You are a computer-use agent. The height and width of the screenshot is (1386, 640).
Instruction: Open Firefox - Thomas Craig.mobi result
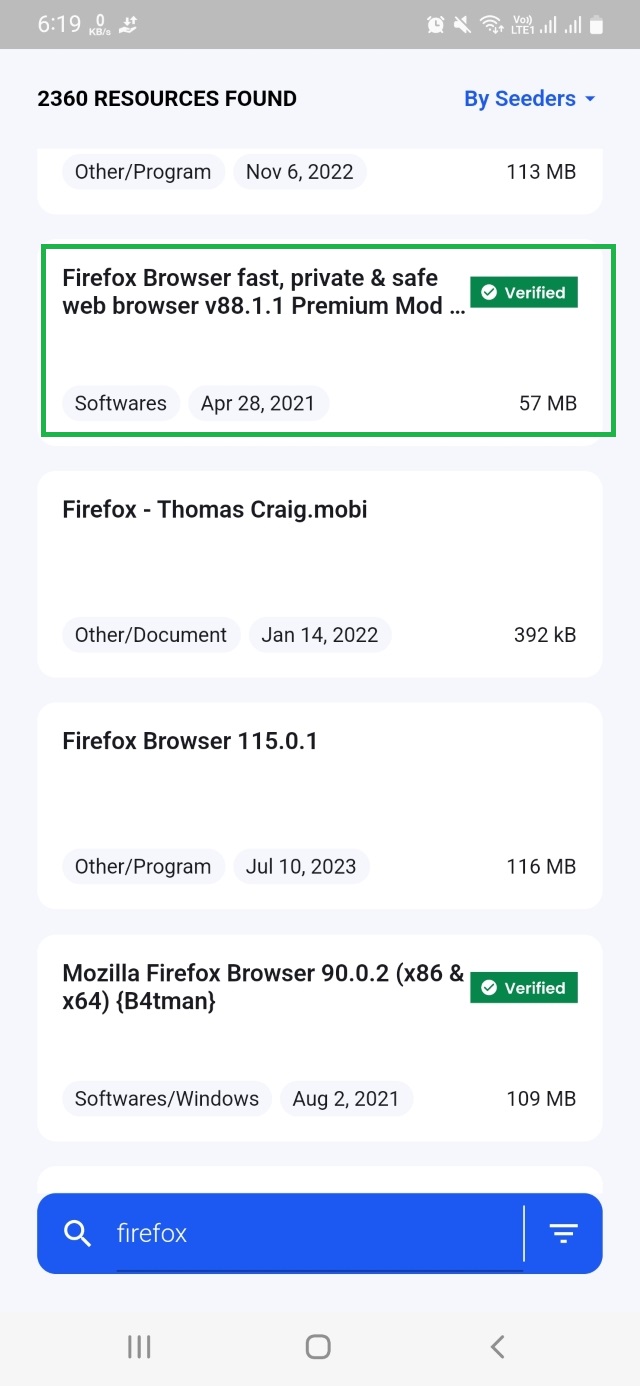coord(215,510)
